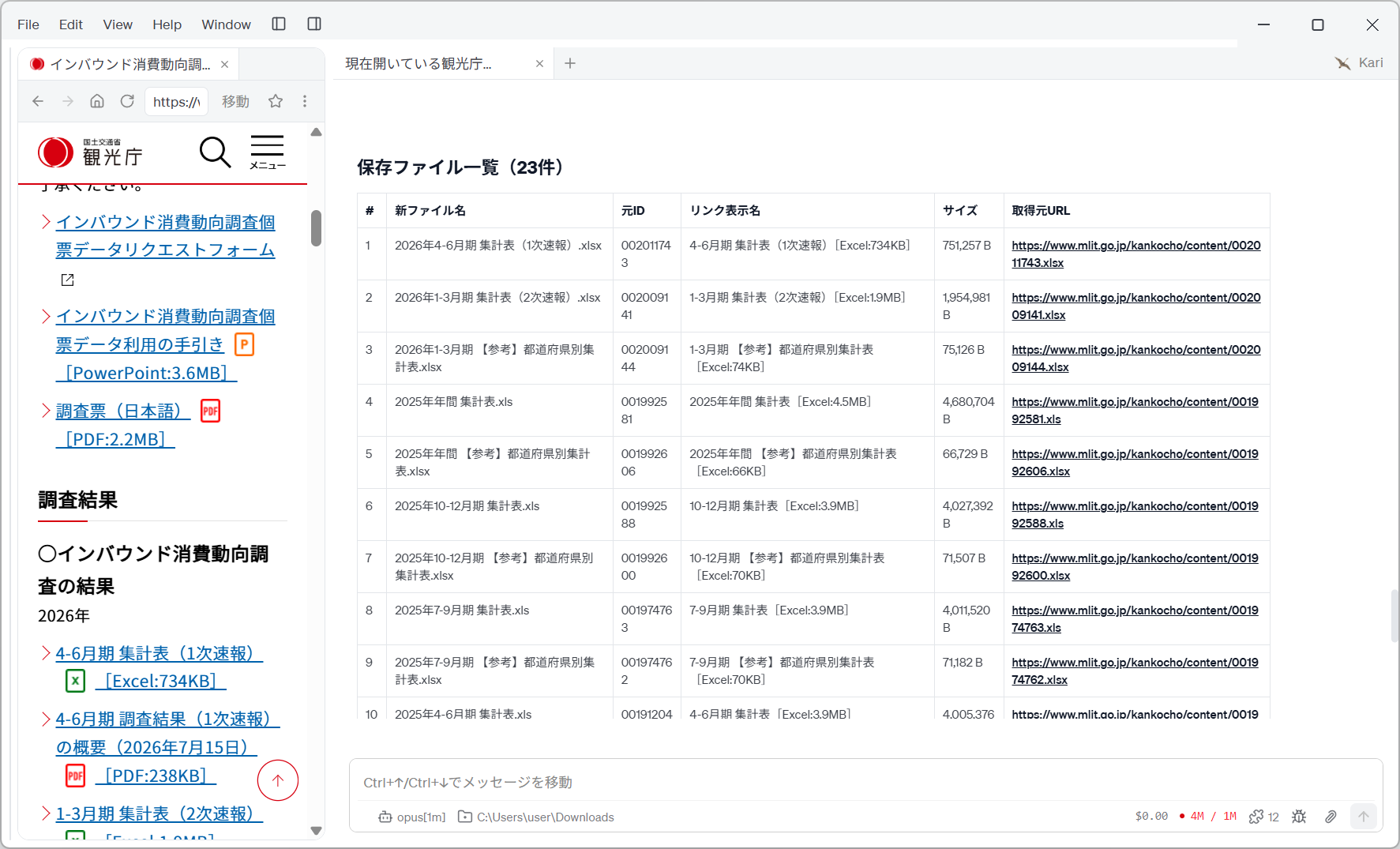The height and width of the screenshot is (849, 1400).
Task: Click the browser panel scroll down arrow
Action: click(316, 830)
